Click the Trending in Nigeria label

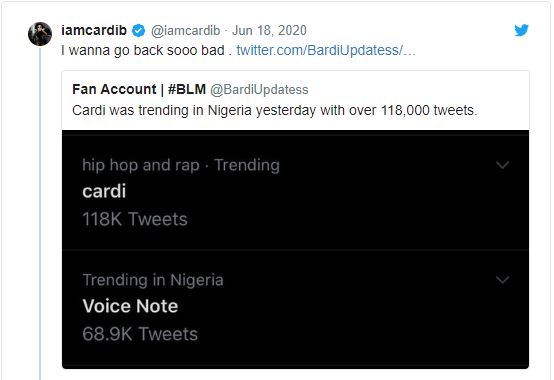click(x=153, y=280)
